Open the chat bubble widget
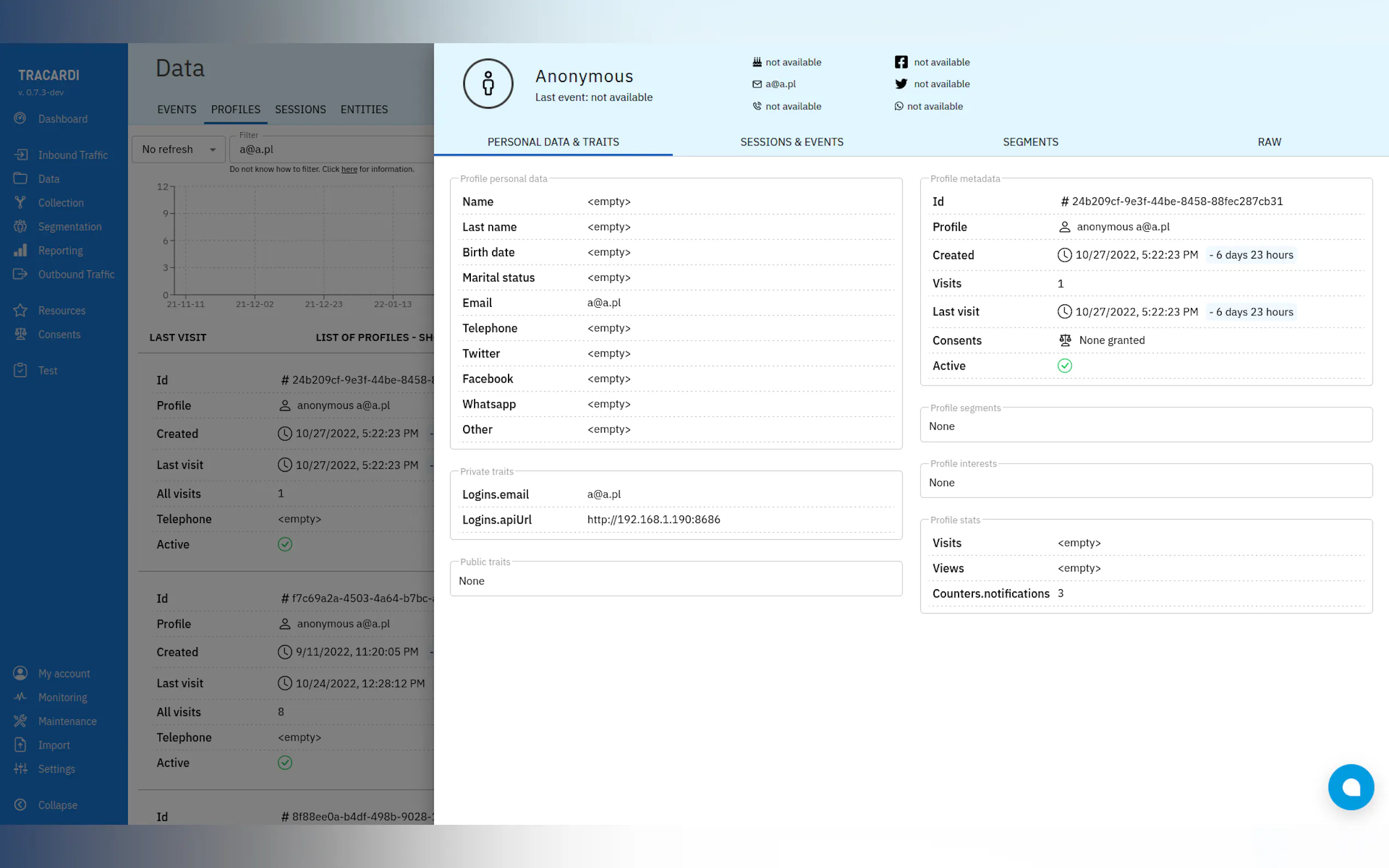The width and height of the screenshot is (1389, 868). coord(1351,787)
